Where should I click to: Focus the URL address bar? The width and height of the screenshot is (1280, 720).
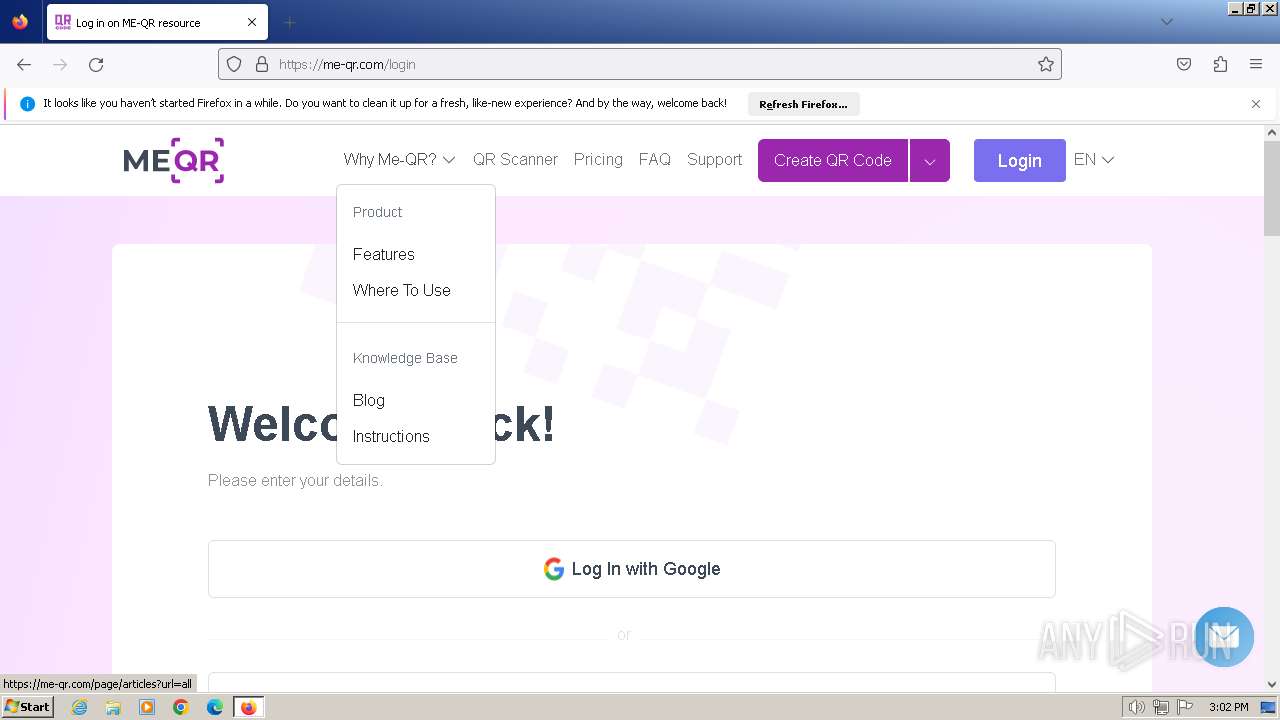(655, 64)
